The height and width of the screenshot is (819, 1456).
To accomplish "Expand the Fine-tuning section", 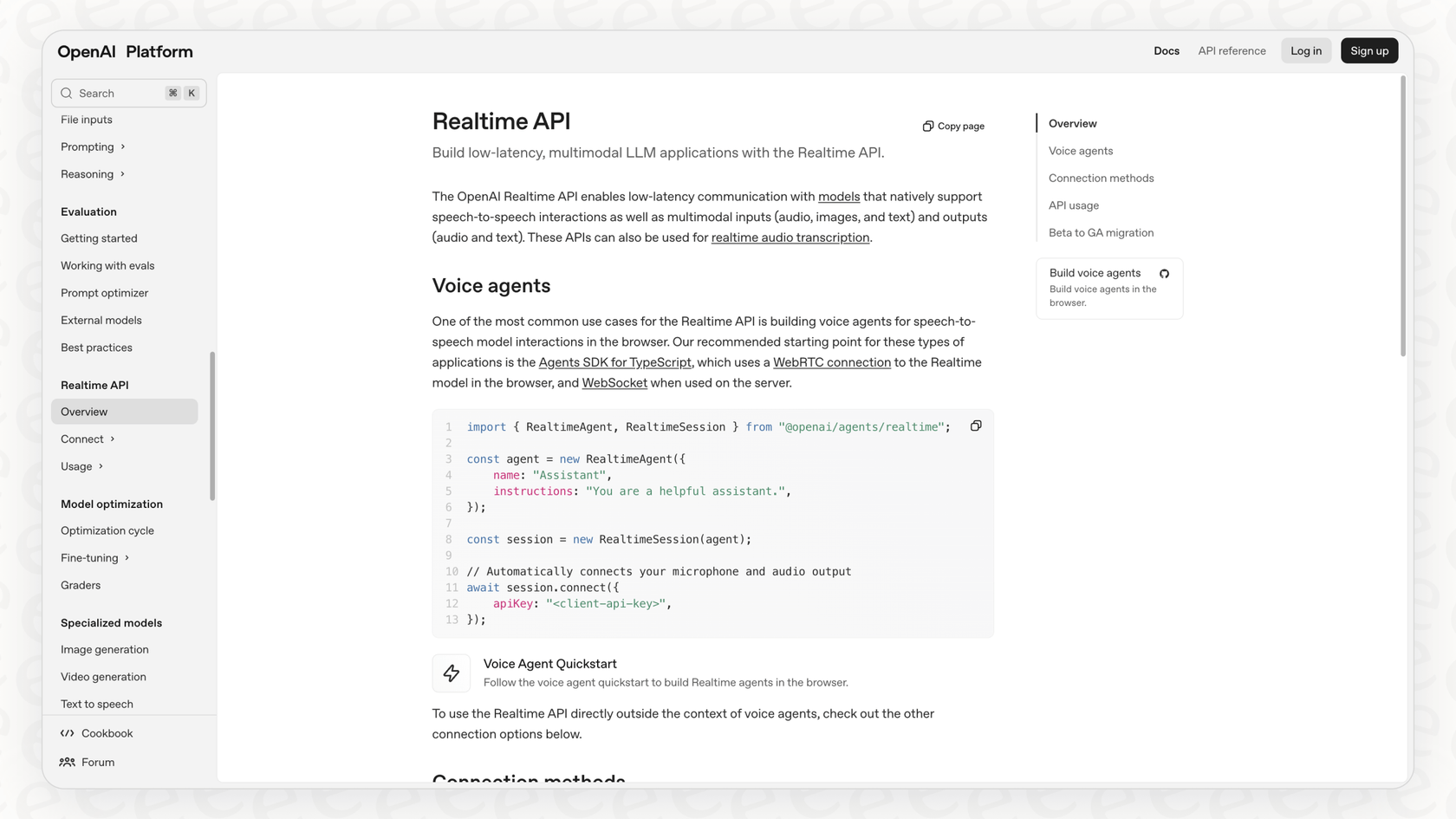I will [x=89, y=557].
